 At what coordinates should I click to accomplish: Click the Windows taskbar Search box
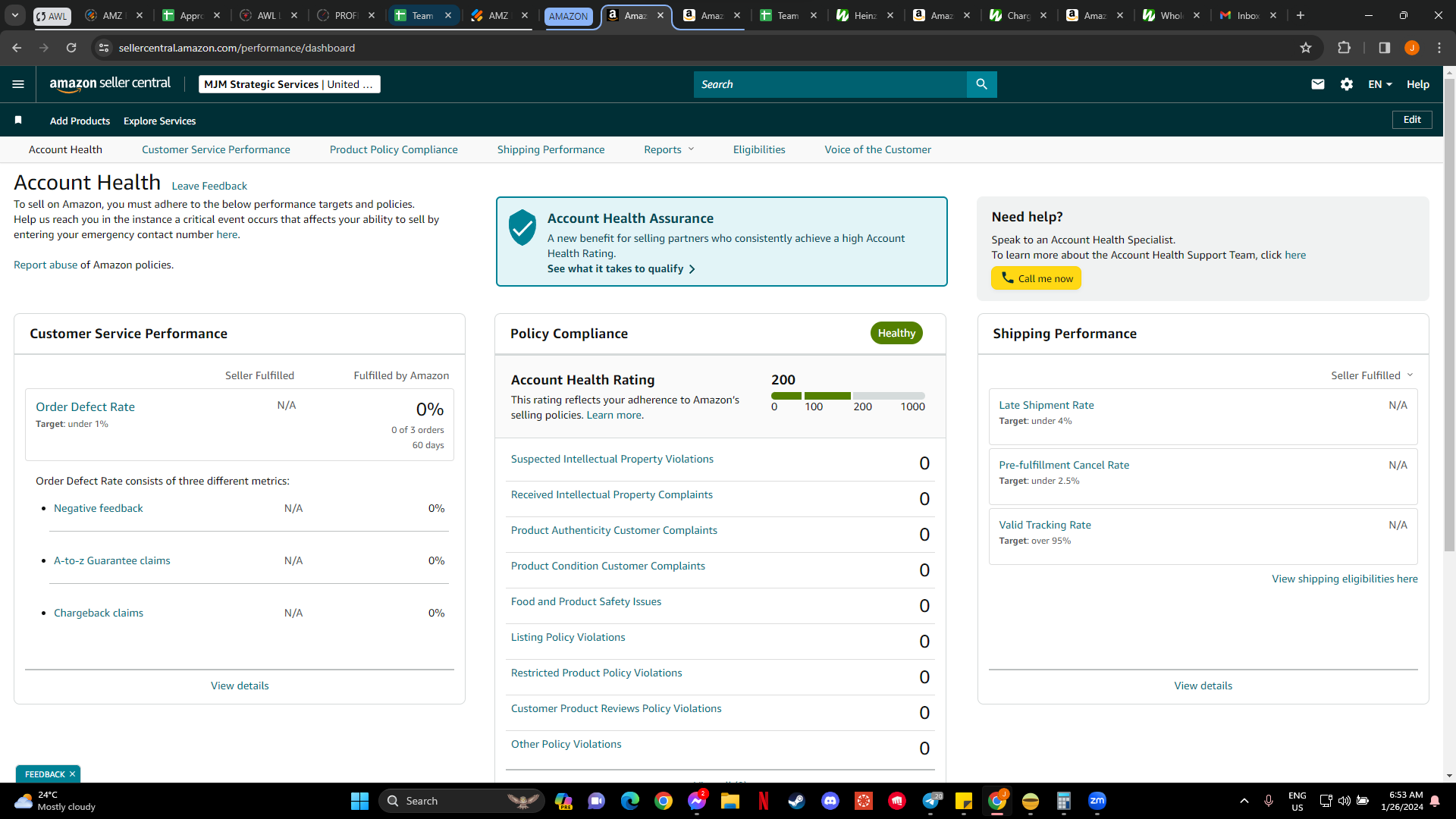coord(461,801)
